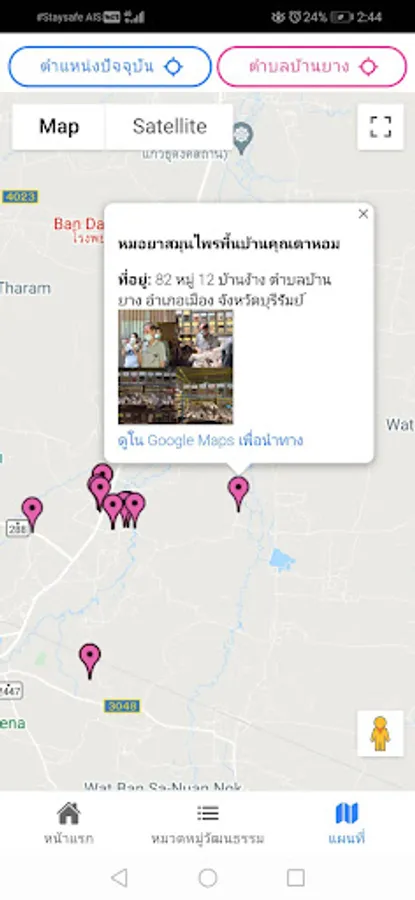The width and height of the screenshot is (415, 900).
Task: Select pink marker near road 3048
Action: click(90, 660)
